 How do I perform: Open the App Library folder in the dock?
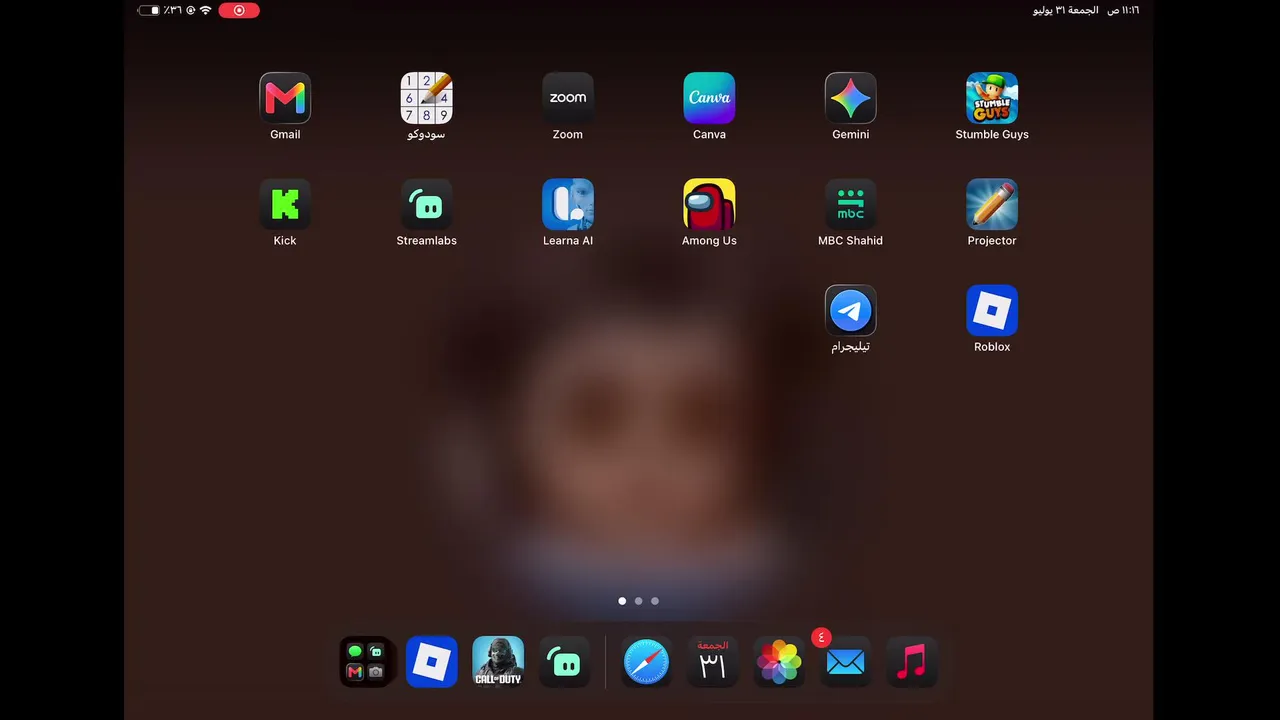[366, 662]
